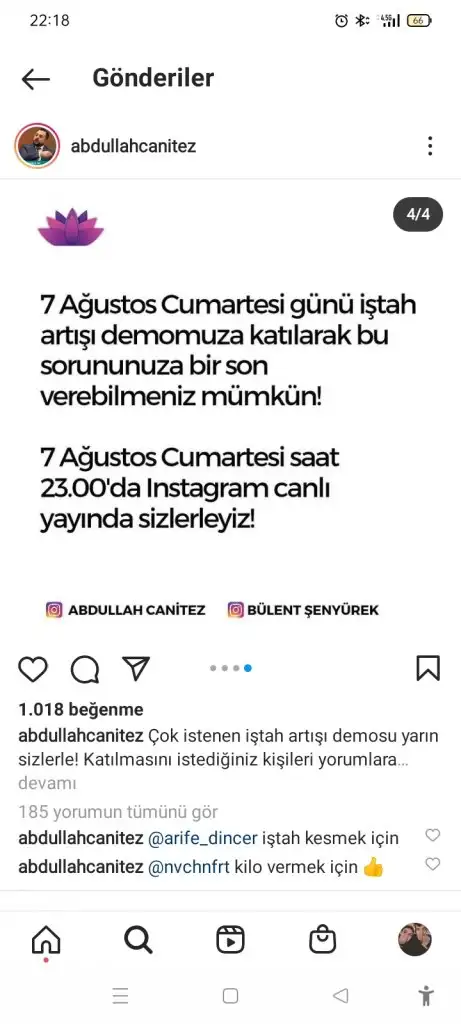Tap the back arrow beside Gönderiler
Screen dimensions: 461x1024
35,79
